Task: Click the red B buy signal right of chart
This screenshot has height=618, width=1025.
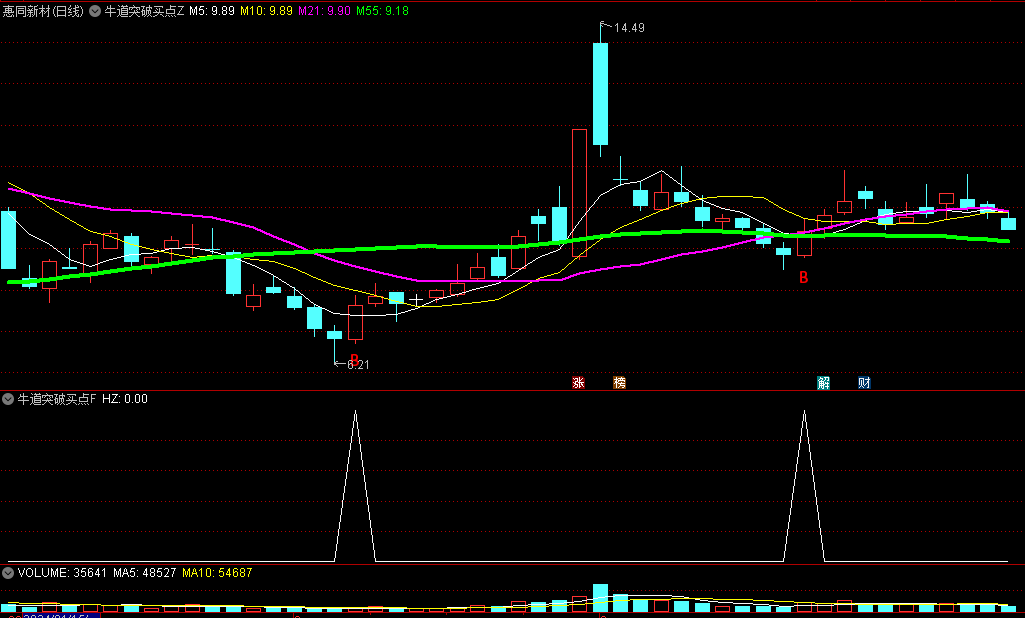Action: click(x=803, y=278)
